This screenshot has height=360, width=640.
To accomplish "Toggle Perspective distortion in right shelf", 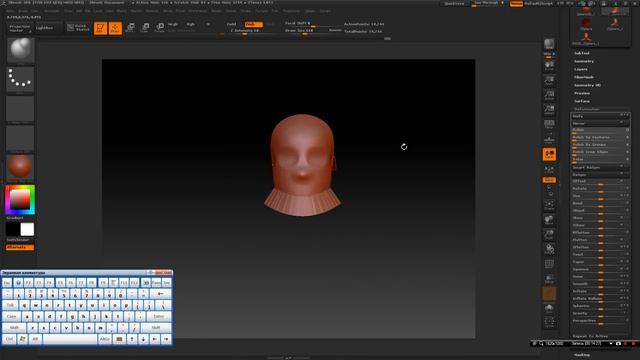I will click(549, 124).
